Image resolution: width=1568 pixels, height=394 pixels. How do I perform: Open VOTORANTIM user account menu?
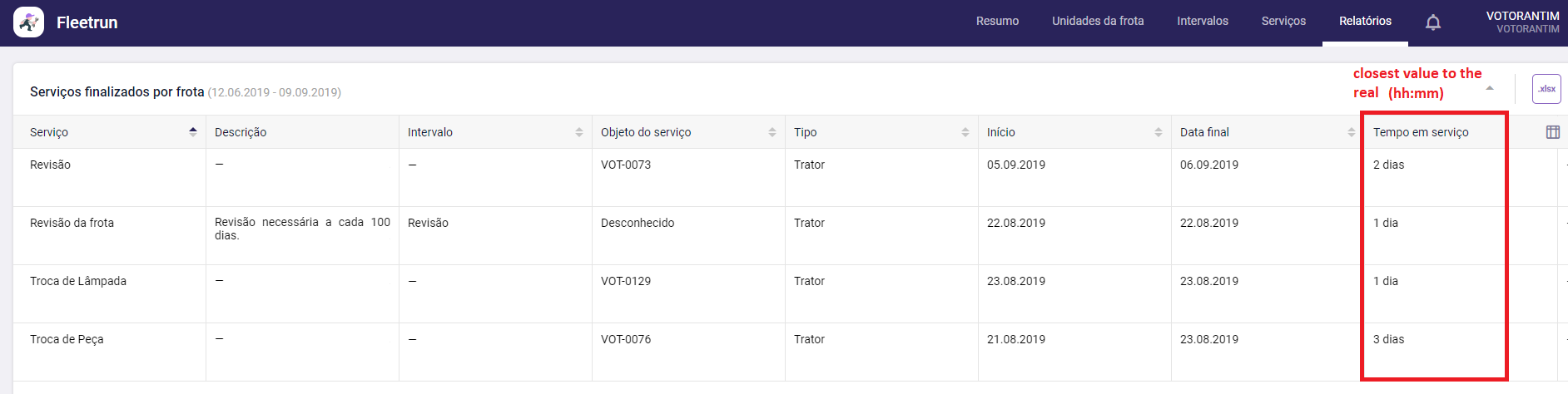pyautogui.click(x=1522, y=22)
